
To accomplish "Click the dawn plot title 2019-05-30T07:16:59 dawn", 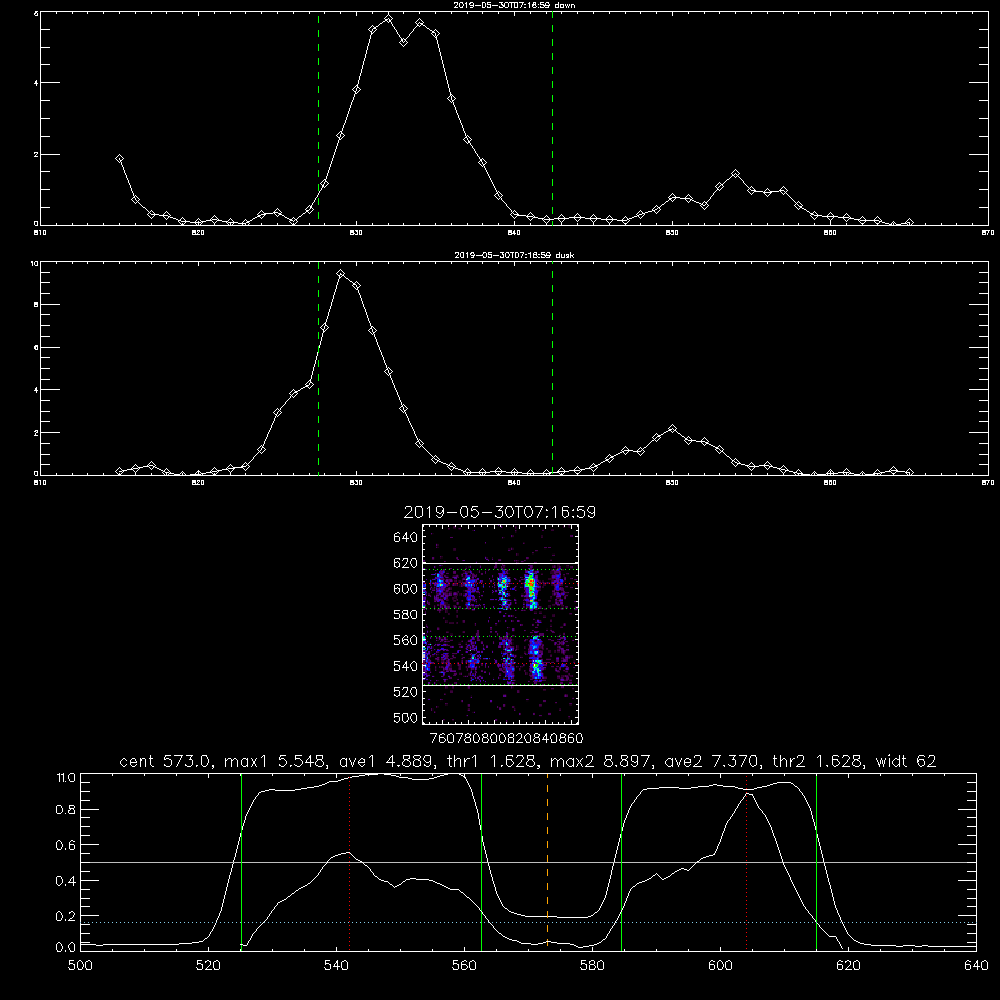I will [x=514, y=5].
